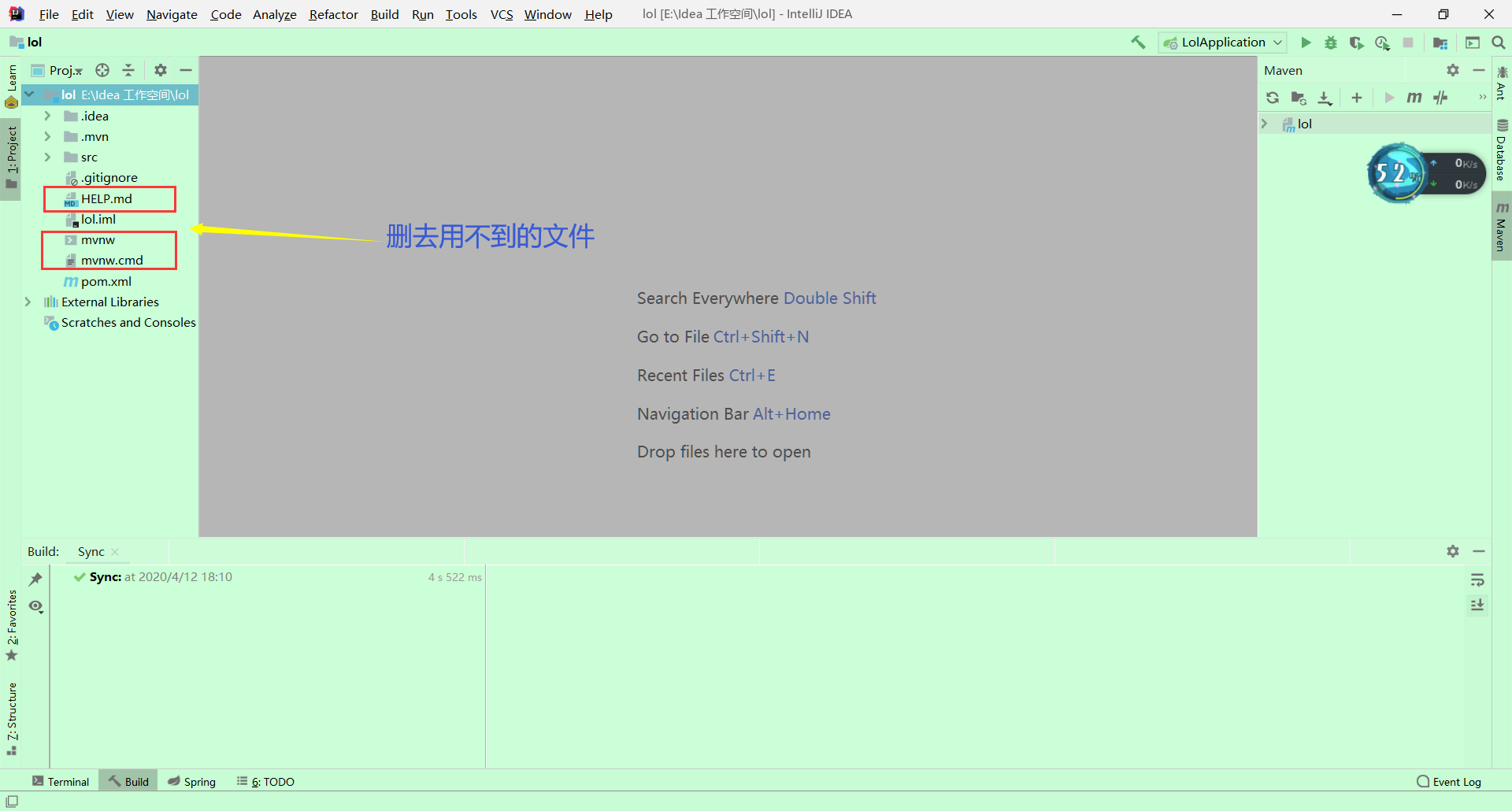Run LolApplication with the green play icon
Screen dimensions: 1512x811
[x=1306, y=43]
